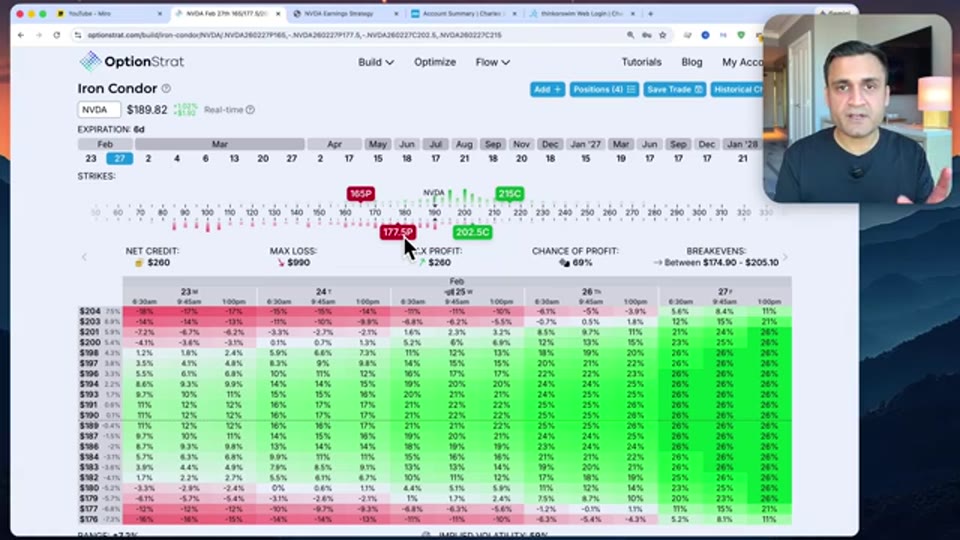
Task: Open the Optimize page
Action: [x=435, y=62]
